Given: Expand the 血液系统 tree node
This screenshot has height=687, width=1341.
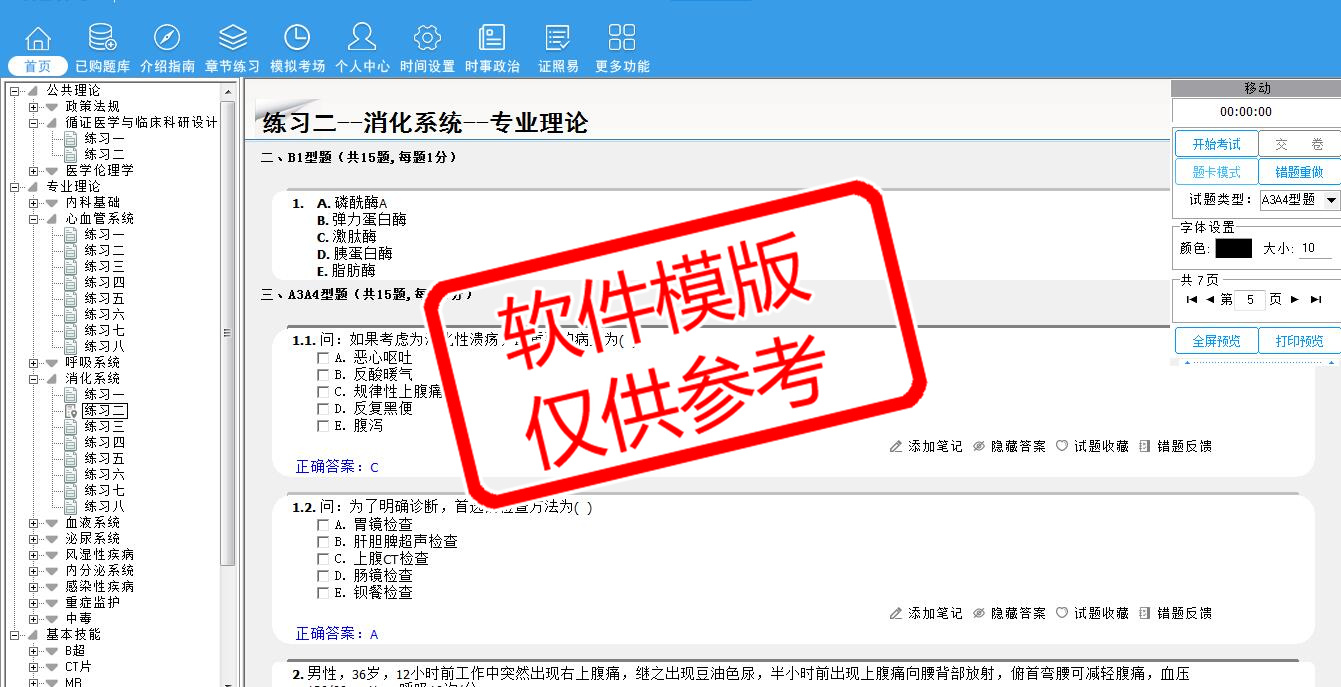Looking at the screenshot, I should (34, 523).
